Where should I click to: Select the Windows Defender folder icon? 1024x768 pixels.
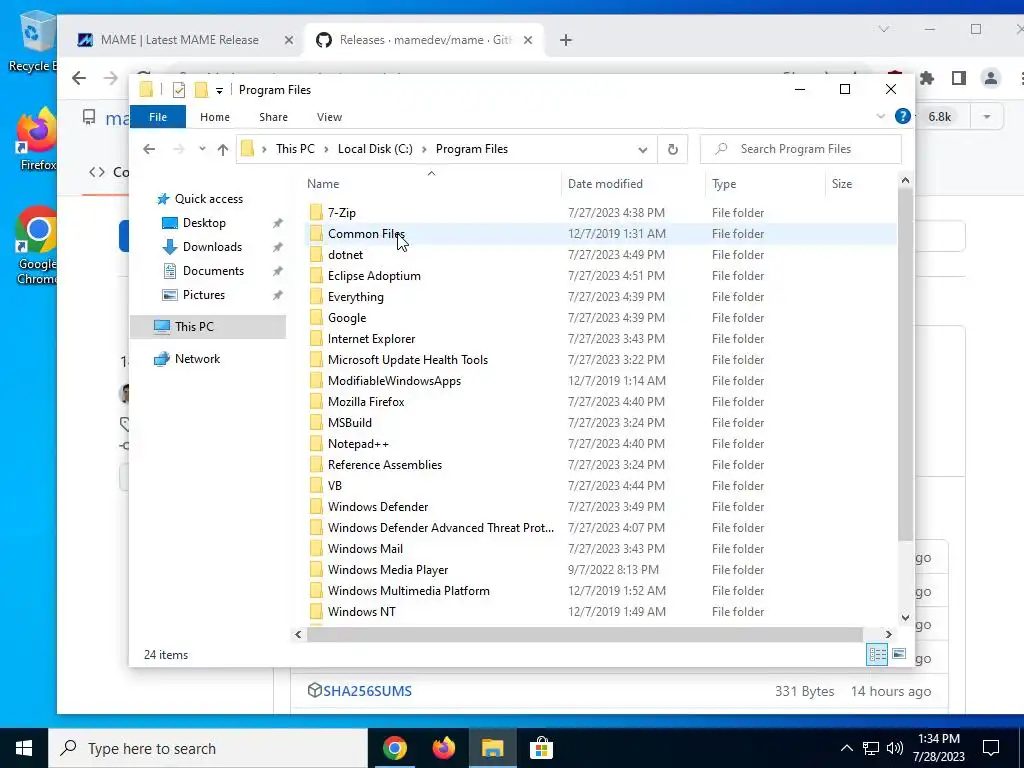316,506
